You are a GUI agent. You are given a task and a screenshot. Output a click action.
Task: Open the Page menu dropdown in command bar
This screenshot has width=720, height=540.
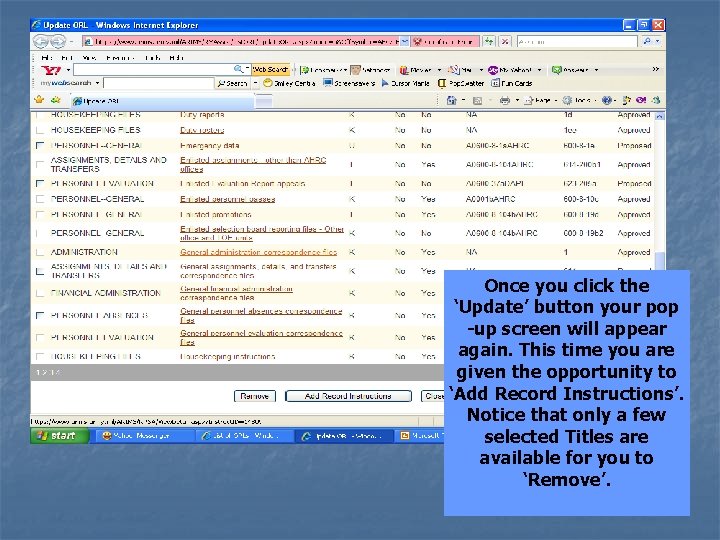(x=540, y=100)
